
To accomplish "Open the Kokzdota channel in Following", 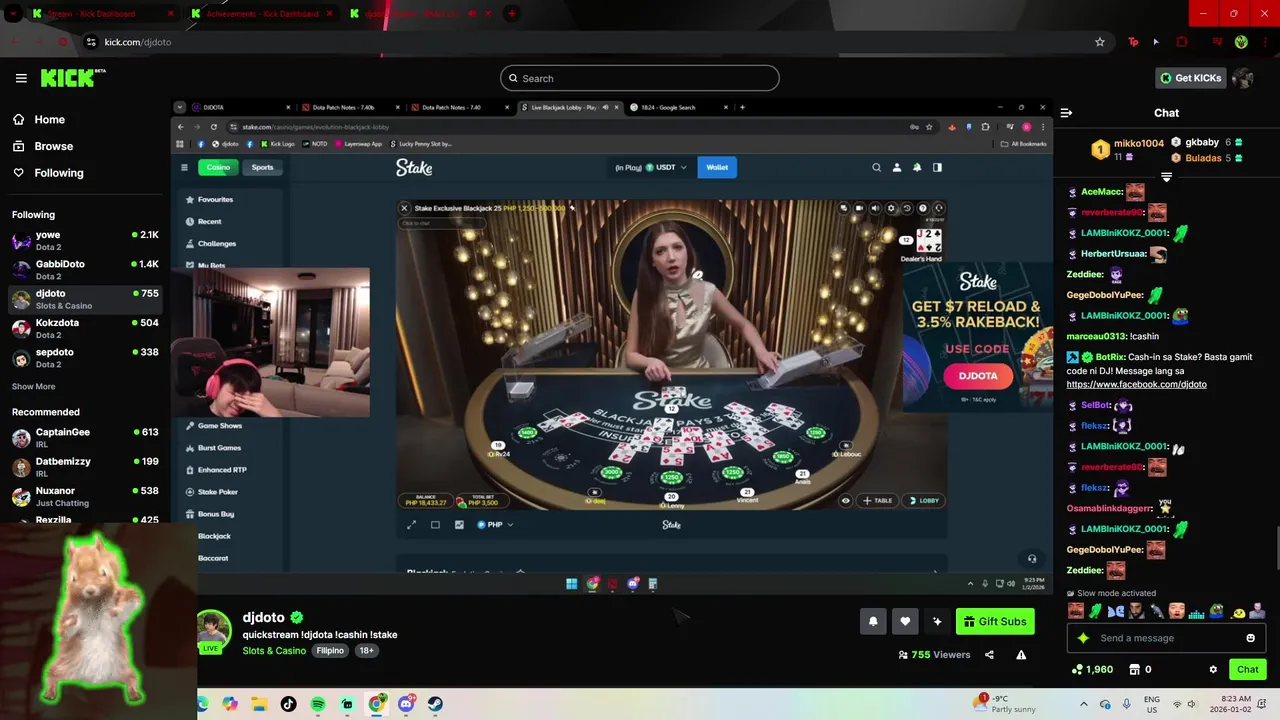I will pos(86,328).
